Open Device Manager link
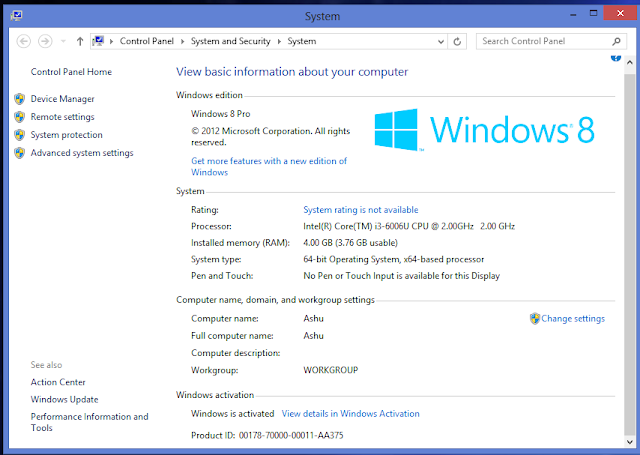640x455 pixels. [x=62, y=99]
